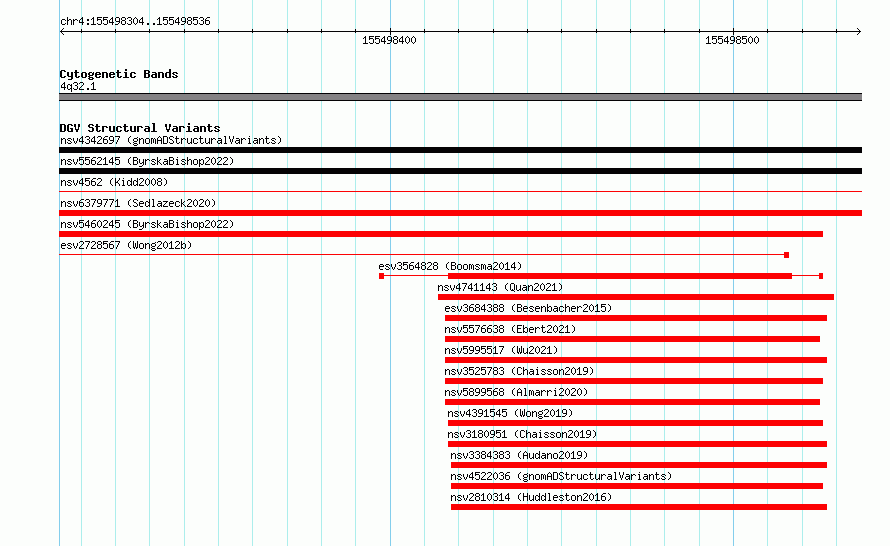Click the nsv5460245 (ByrskaBishop2022) label
Viewport: 890px width, 546px height.
pyautogui.click(x=147, y=224)
